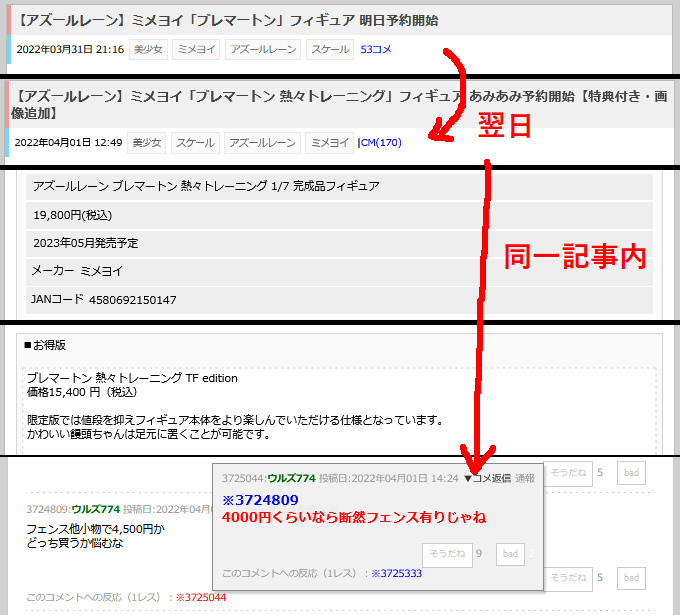Screen dimensions: 680x615
Task: Expand ▼コメ返信 in the comment popup
Action: 487,478
